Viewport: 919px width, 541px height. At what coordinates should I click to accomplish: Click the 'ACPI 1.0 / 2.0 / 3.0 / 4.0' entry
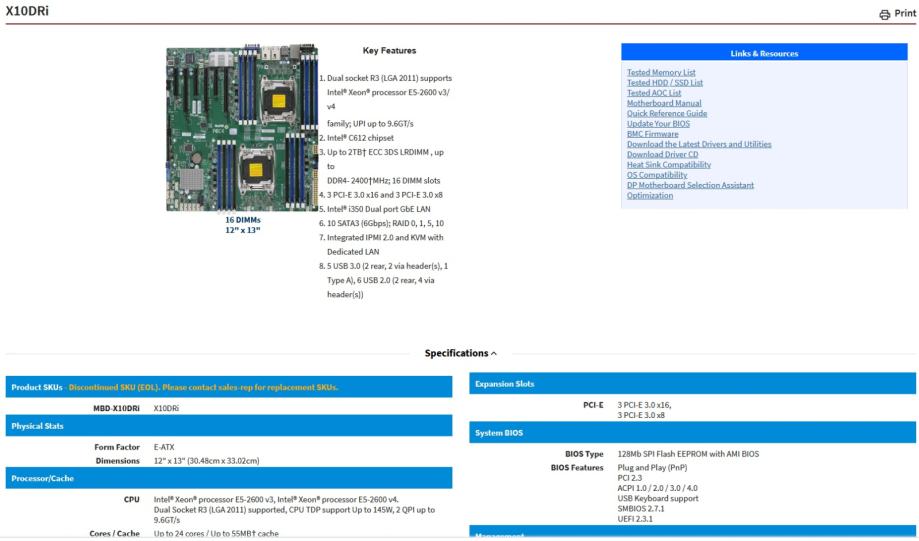658,488
